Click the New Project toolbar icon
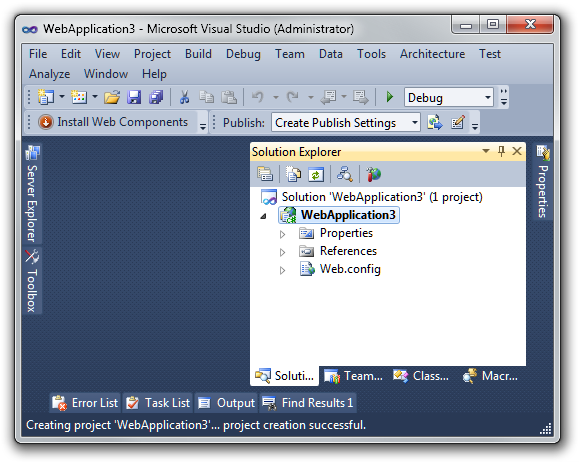The image size is (579, 462). (46, 97)
